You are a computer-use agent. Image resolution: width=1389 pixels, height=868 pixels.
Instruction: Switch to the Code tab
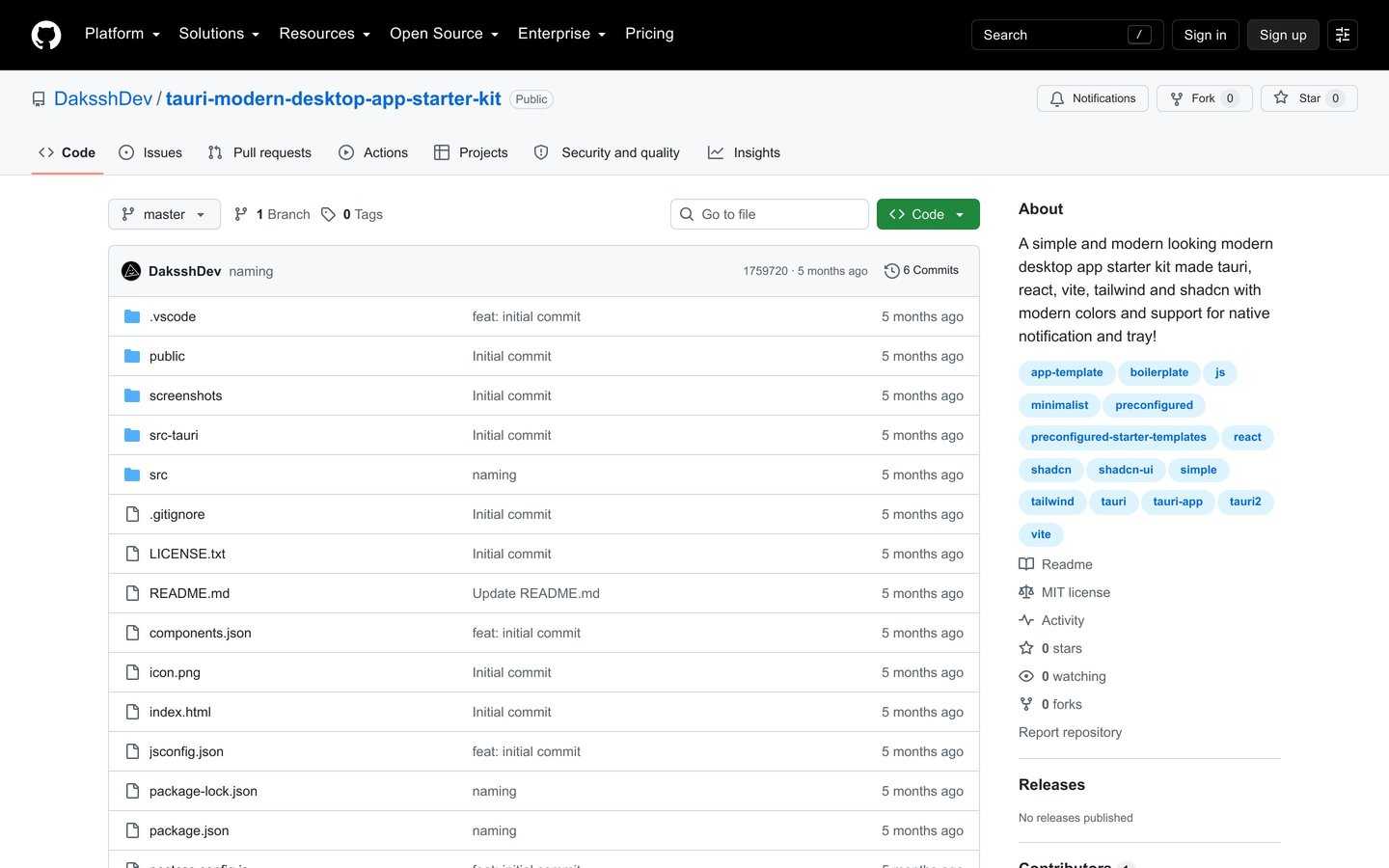67,152
